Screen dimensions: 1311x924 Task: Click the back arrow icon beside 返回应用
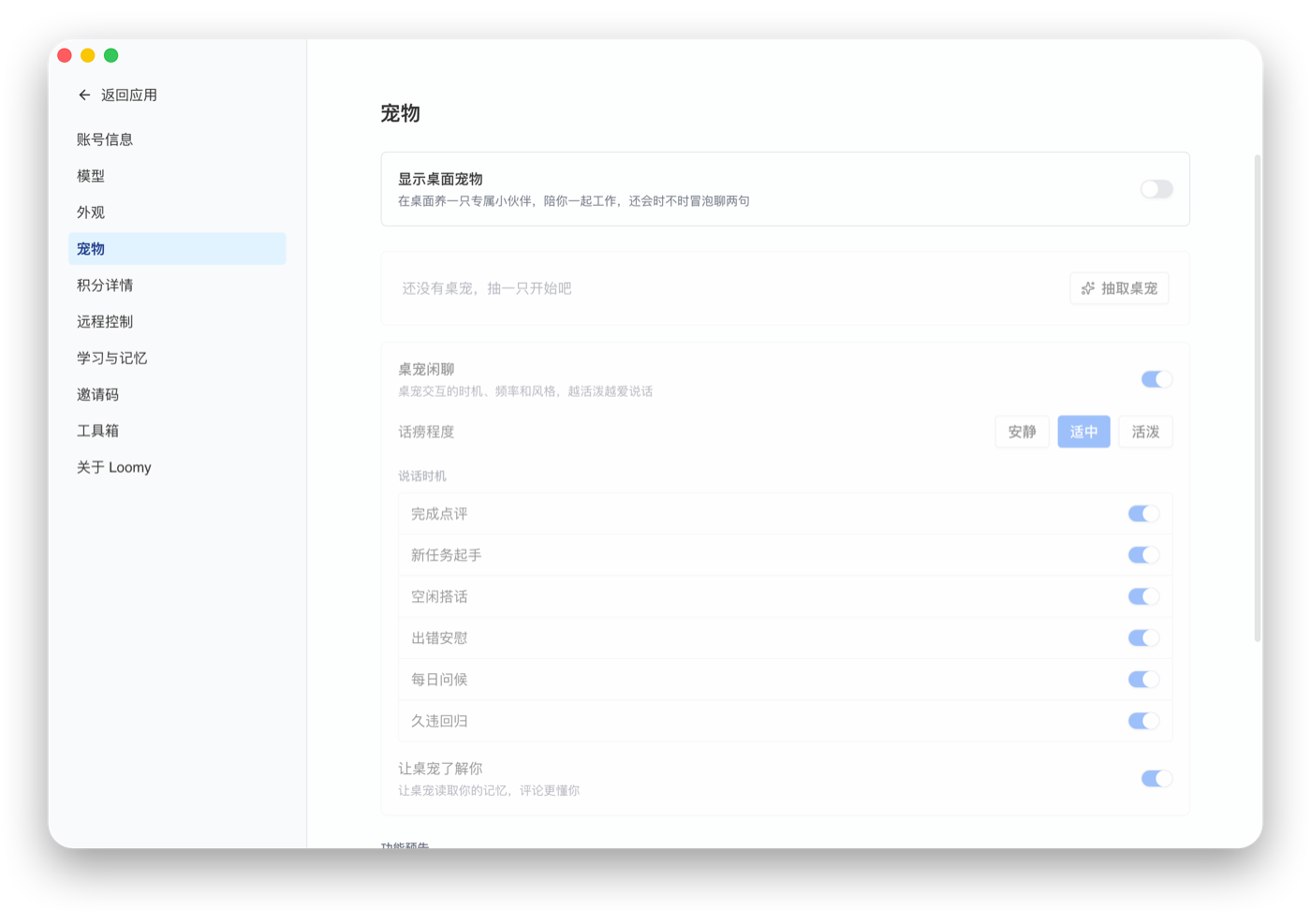pos(84,95)
